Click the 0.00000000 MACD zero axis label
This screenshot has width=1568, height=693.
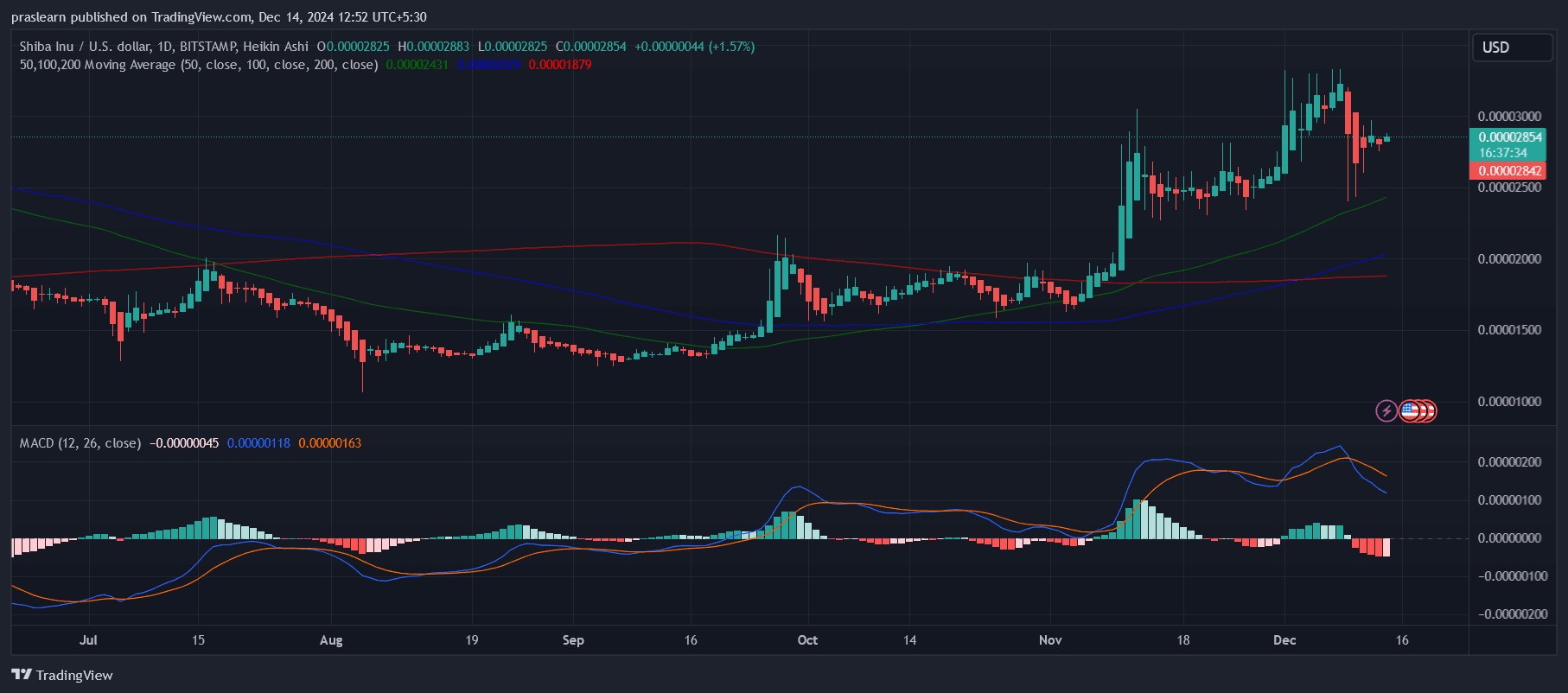(1509, 538)
